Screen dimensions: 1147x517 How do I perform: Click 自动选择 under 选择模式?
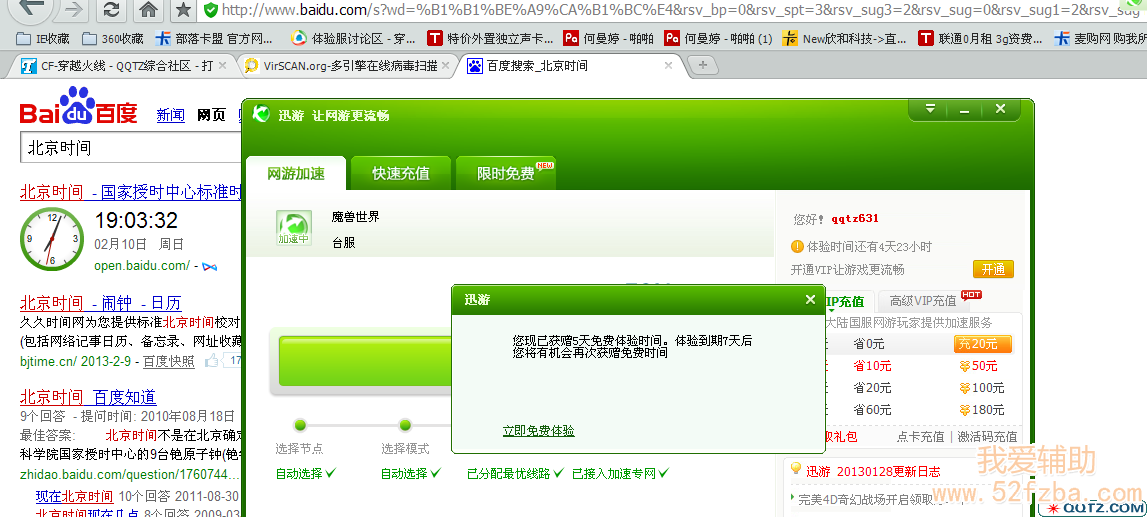(x=410, y=474)
